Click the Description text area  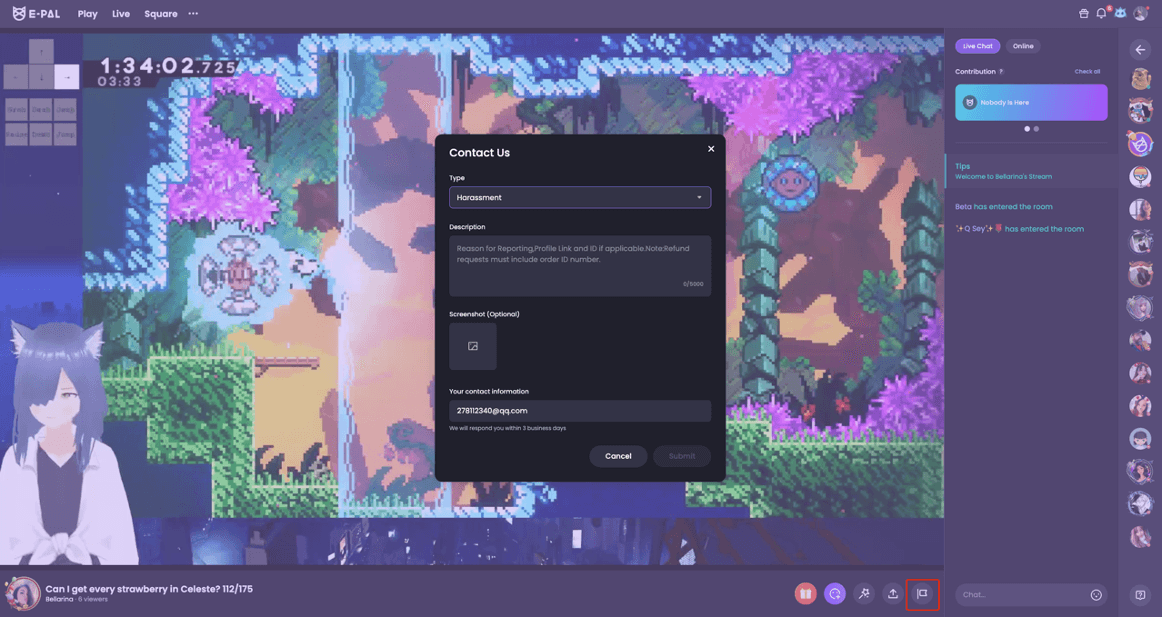click(x=580, y=265)
